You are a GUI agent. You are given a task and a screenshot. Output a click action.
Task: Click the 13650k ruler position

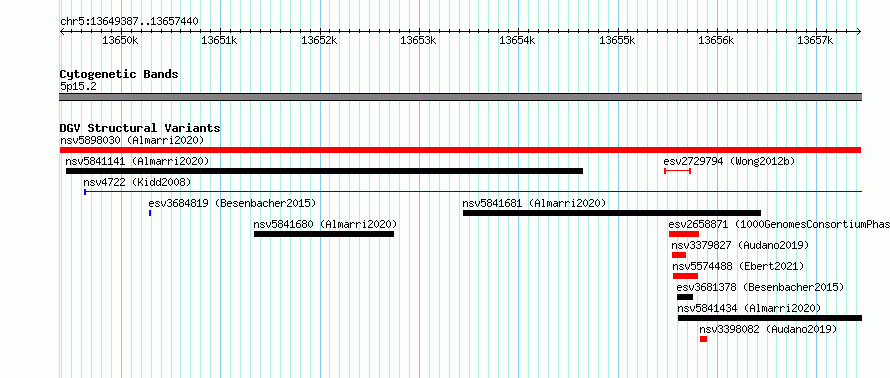click(120, 40)
